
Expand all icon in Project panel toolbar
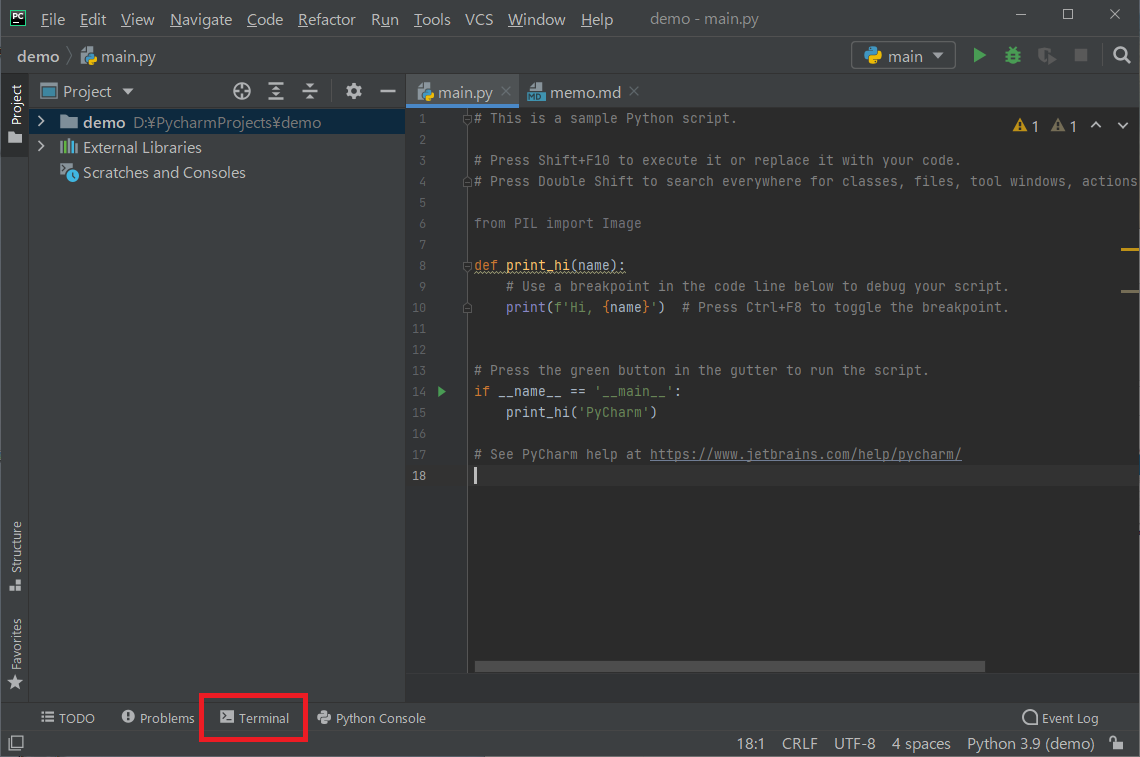click(x=276, y=91)
